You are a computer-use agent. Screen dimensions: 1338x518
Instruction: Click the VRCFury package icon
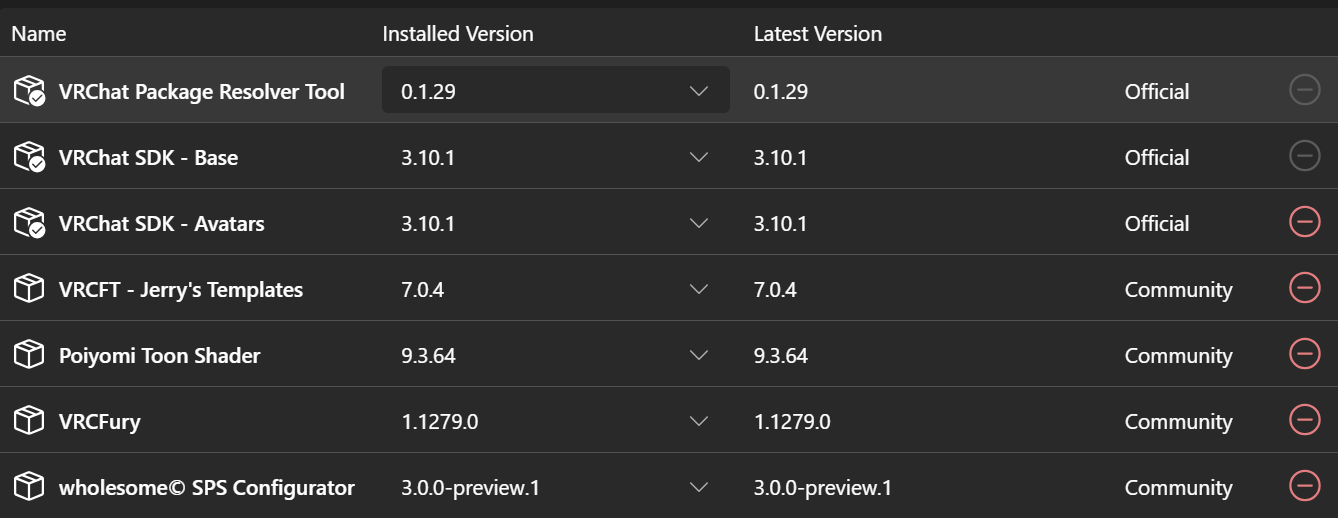29,421
